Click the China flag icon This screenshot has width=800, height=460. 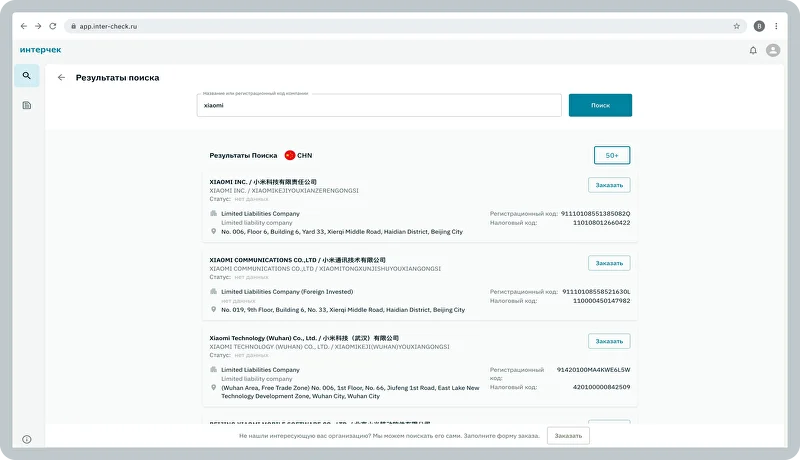click(290, 155)
